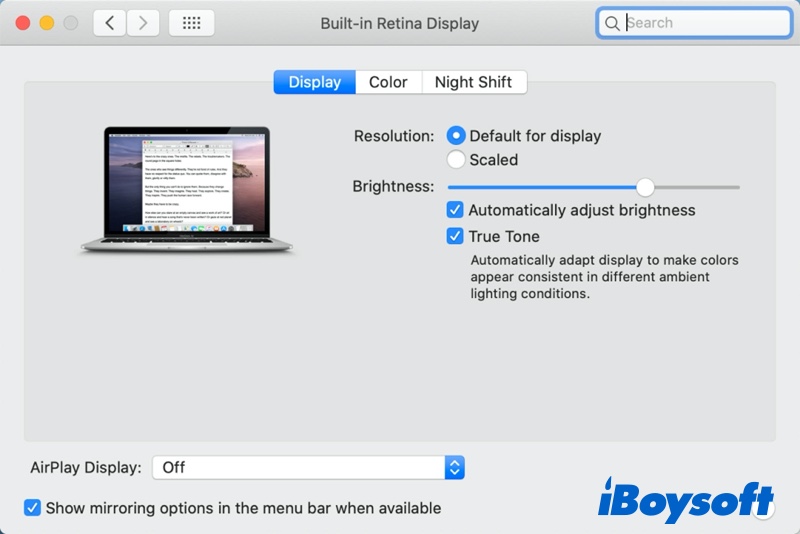Go forward with the right chevron button
Viewport: 800px width, 534px height.
coord(143,23)
